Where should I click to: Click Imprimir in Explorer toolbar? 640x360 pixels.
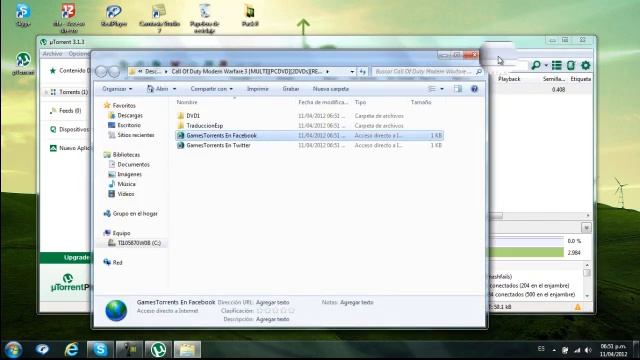(x=258, y=89)
